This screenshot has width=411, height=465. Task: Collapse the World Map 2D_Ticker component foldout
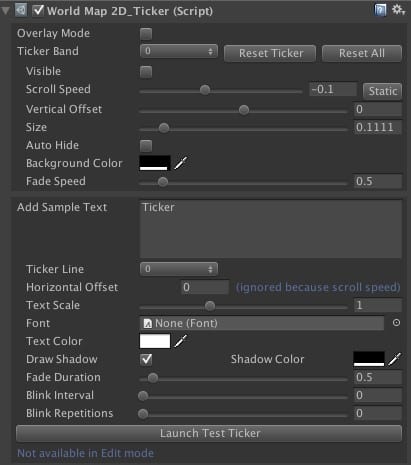tap(5, 11)
